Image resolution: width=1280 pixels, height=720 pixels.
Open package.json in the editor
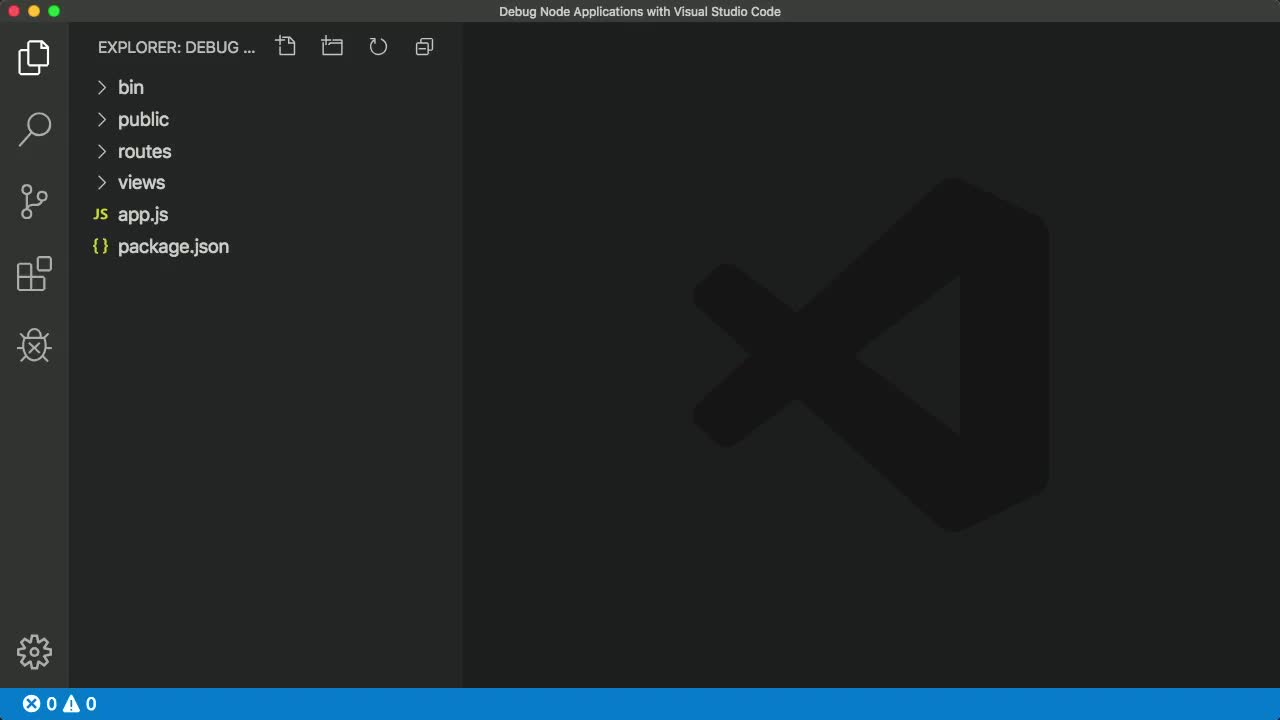(173, 246)
